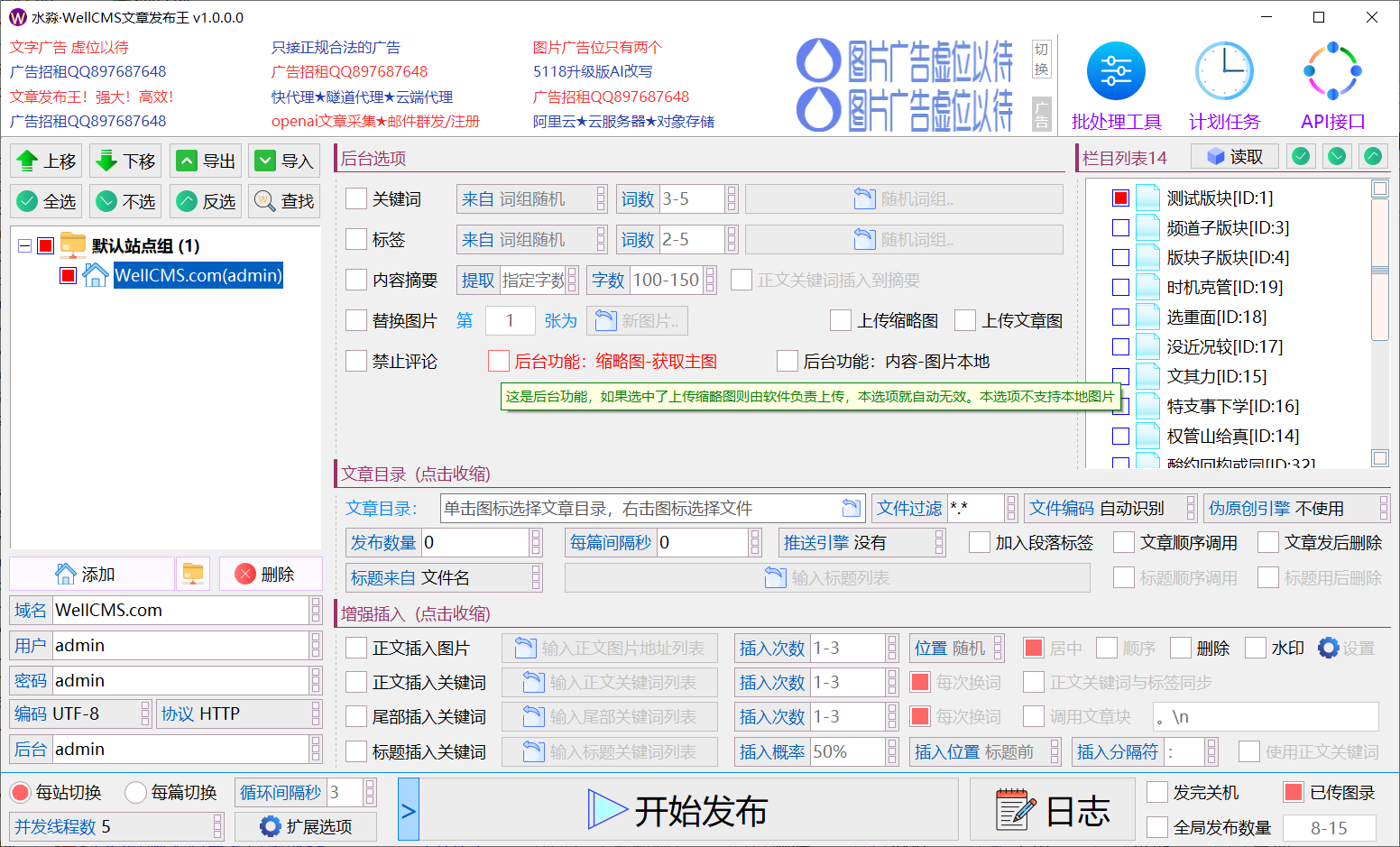Click 读取 to read column list
Screen dimensions: 1400x847
[x=1234, y=157]
